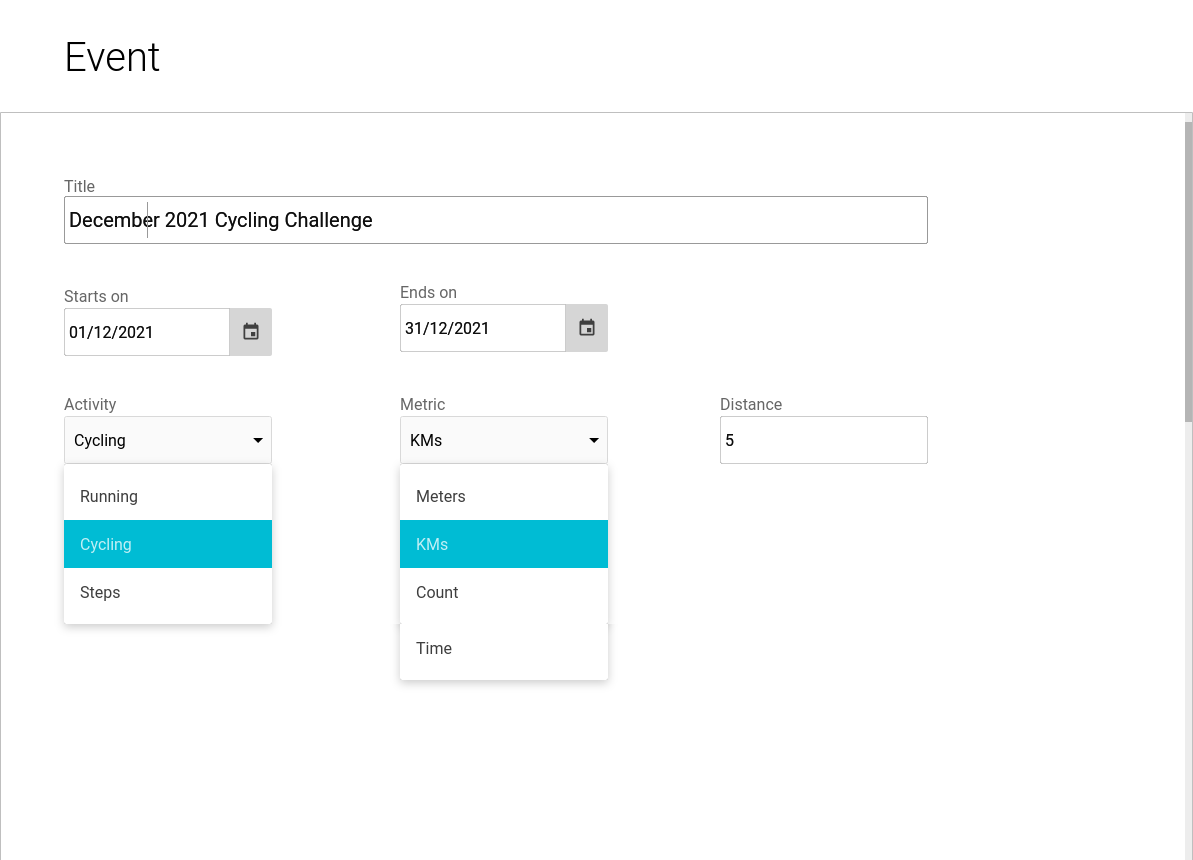1193x860 pixels.
Task: Open the Starts on calendar picker
Action: tap(251, 332)
